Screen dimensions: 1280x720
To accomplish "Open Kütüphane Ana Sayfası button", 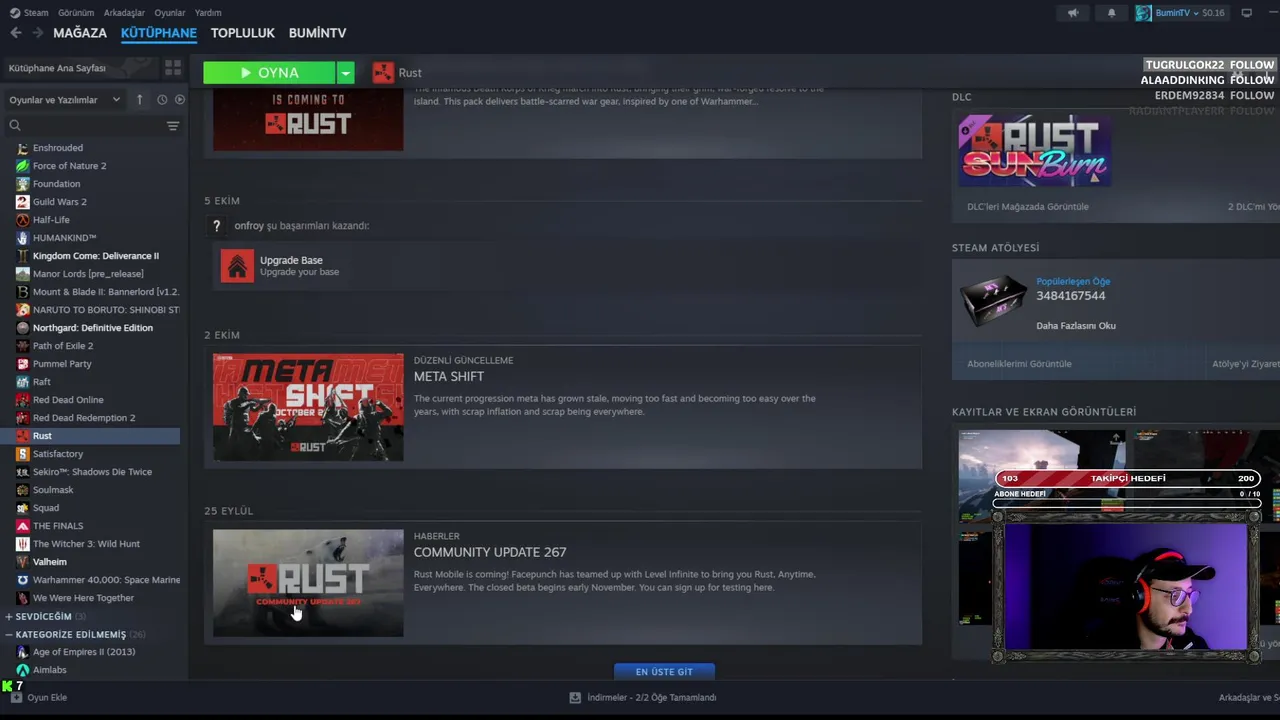I will tap(80, 68).
